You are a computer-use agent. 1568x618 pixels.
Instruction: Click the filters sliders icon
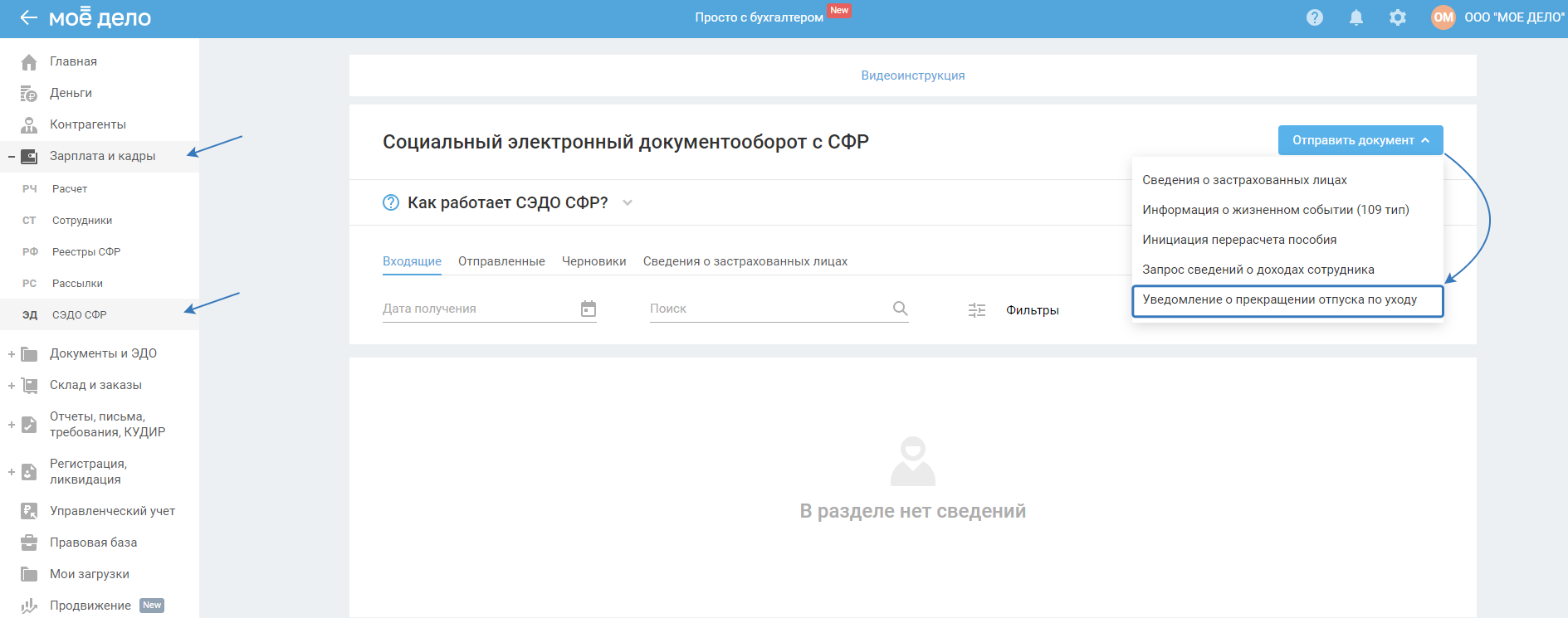click(x=977, y=310)
